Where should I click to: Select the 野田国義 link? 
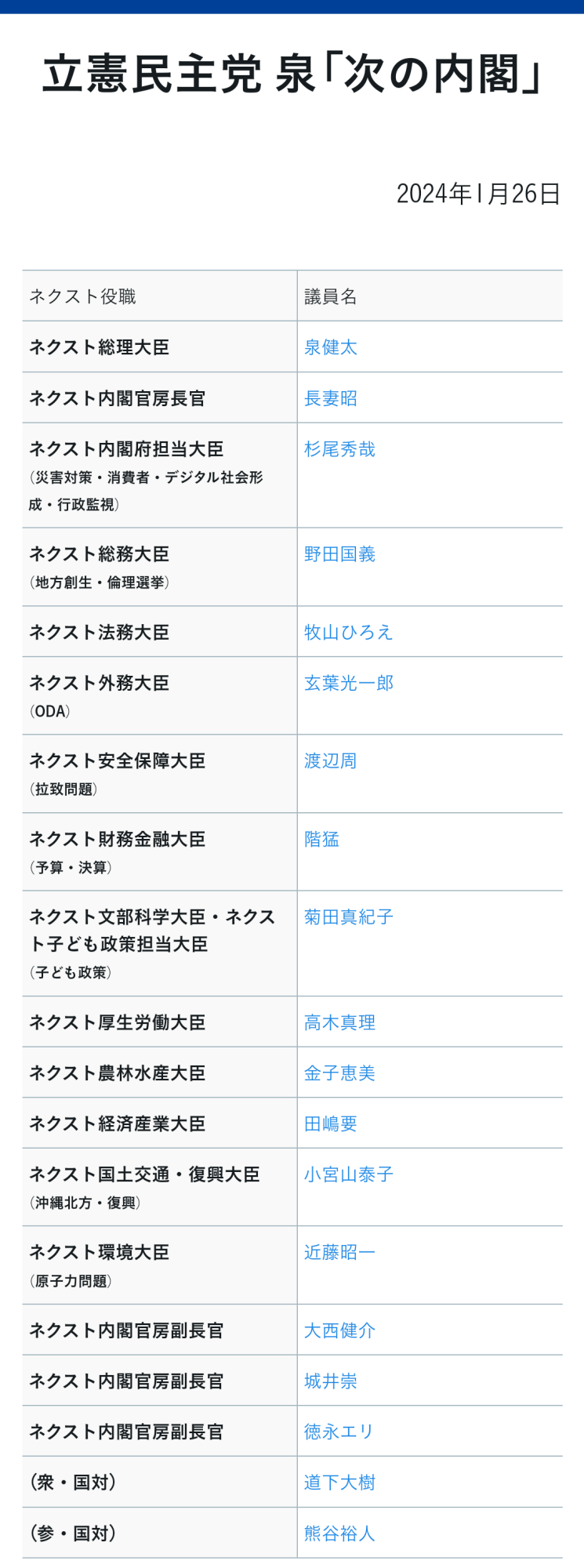tap(339, 554)
